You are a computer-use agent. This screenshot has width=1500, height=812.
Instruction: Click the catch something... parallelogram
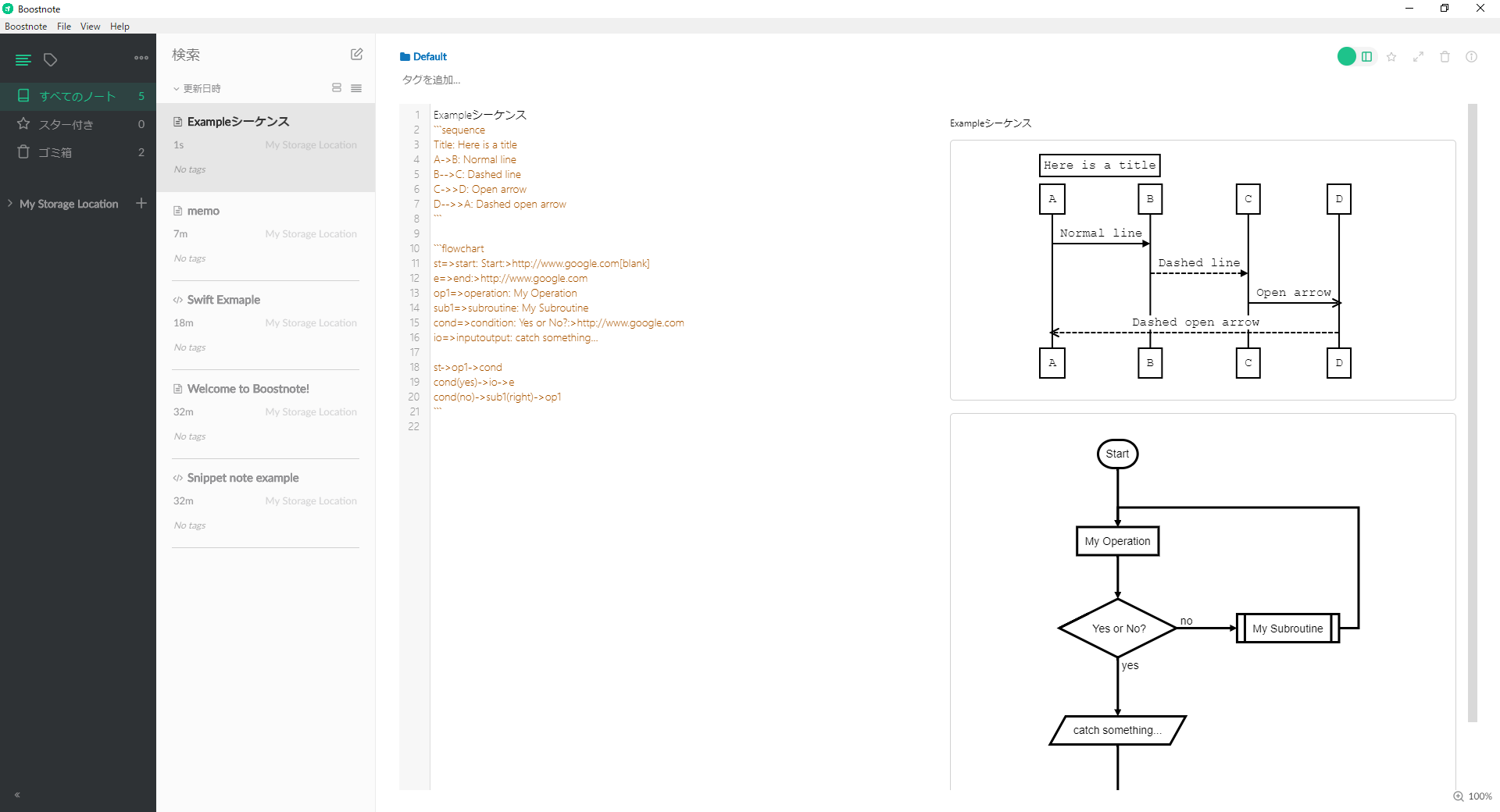1117,730
